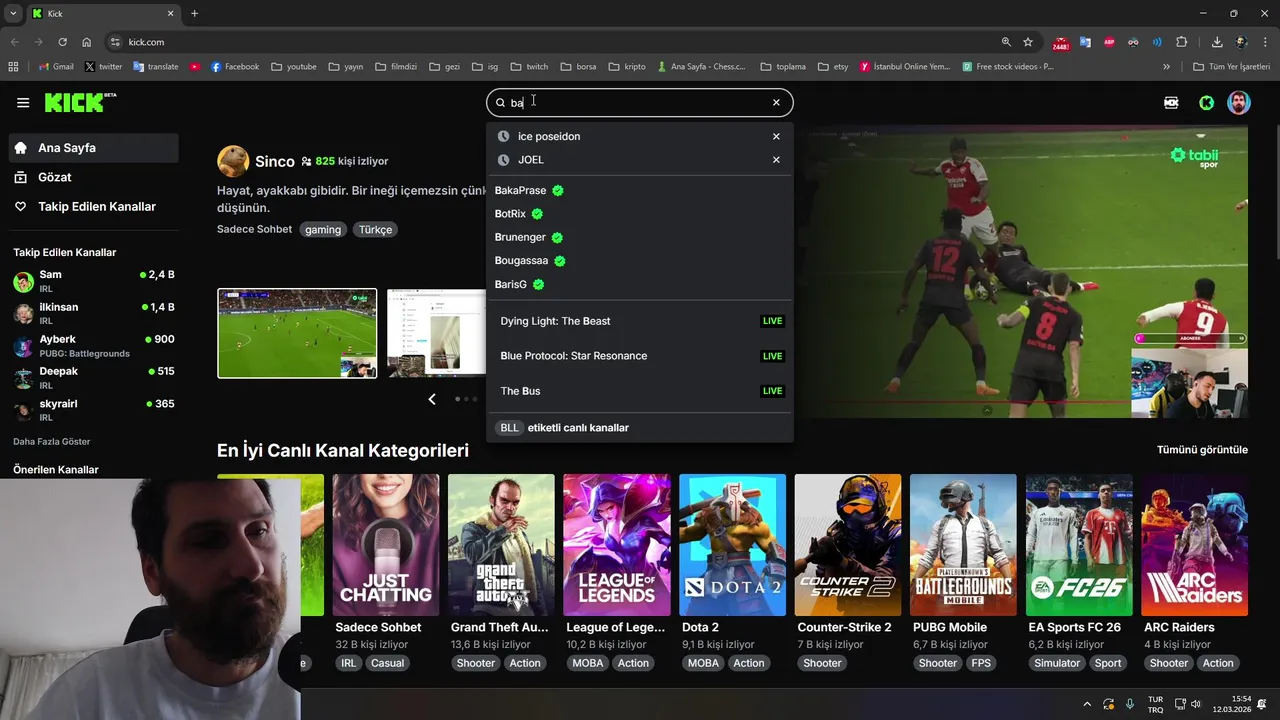Click the featured stream video player
Screen dimensions: 1280x720
click(1021, 271)
